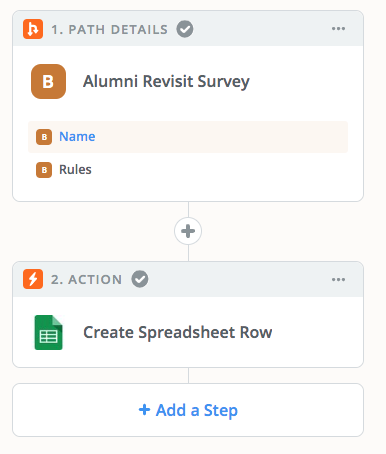Click the green Google Sheets icon
The height and width of the screenshot is (454, 386).
tap(48, 332)
